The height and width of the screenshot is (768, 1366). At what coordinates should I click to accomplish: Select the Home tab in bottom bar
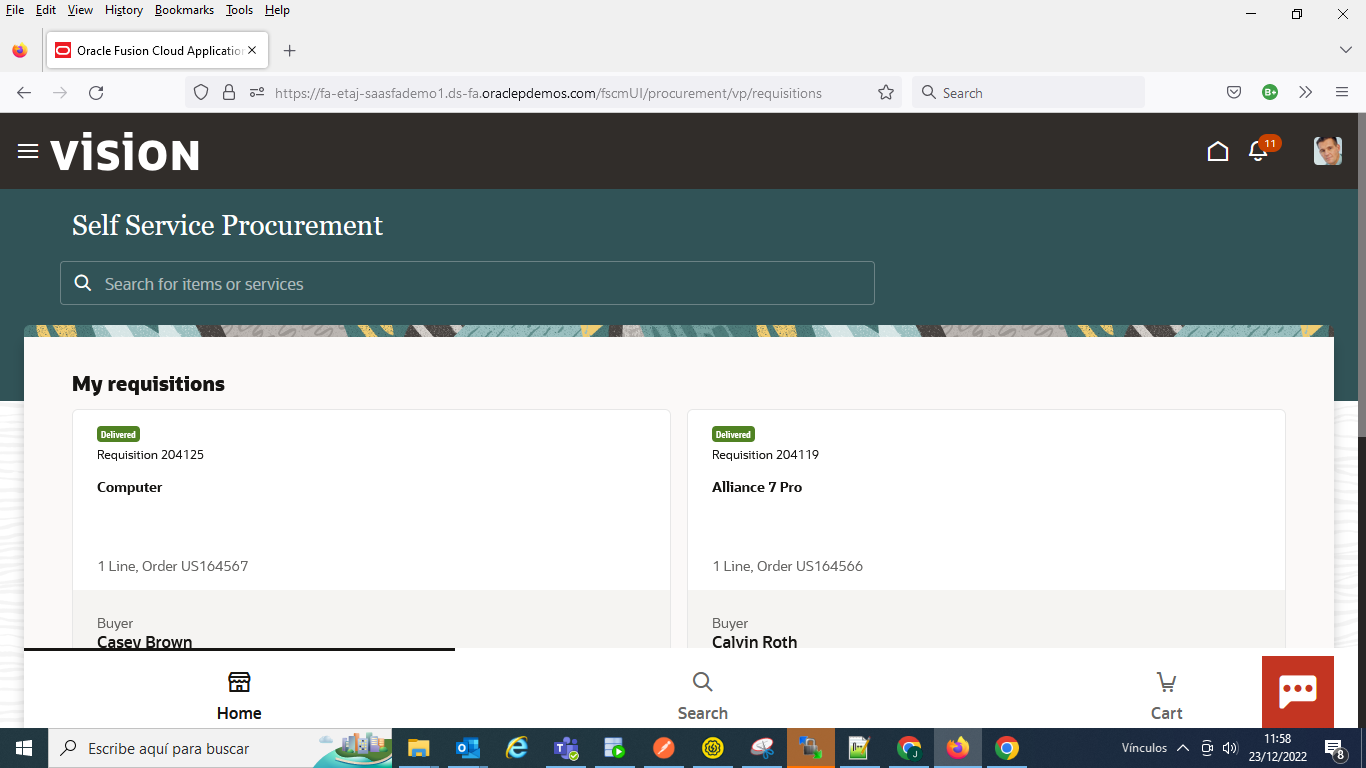point(239,696)
